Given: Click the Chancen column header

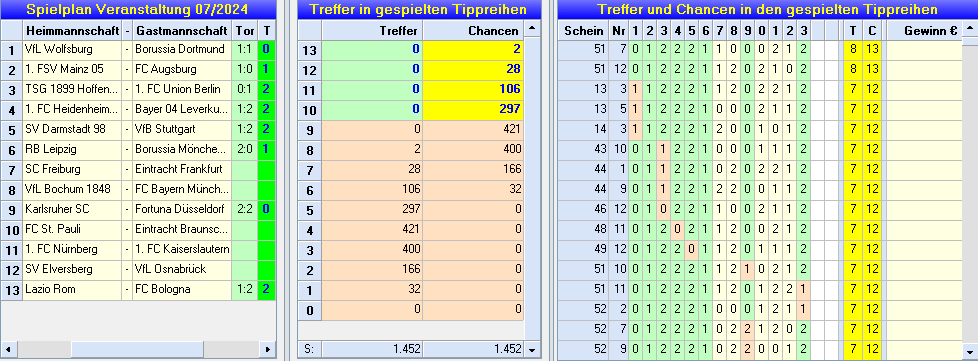Looking at the screenshot, I should tap(473, 31).
